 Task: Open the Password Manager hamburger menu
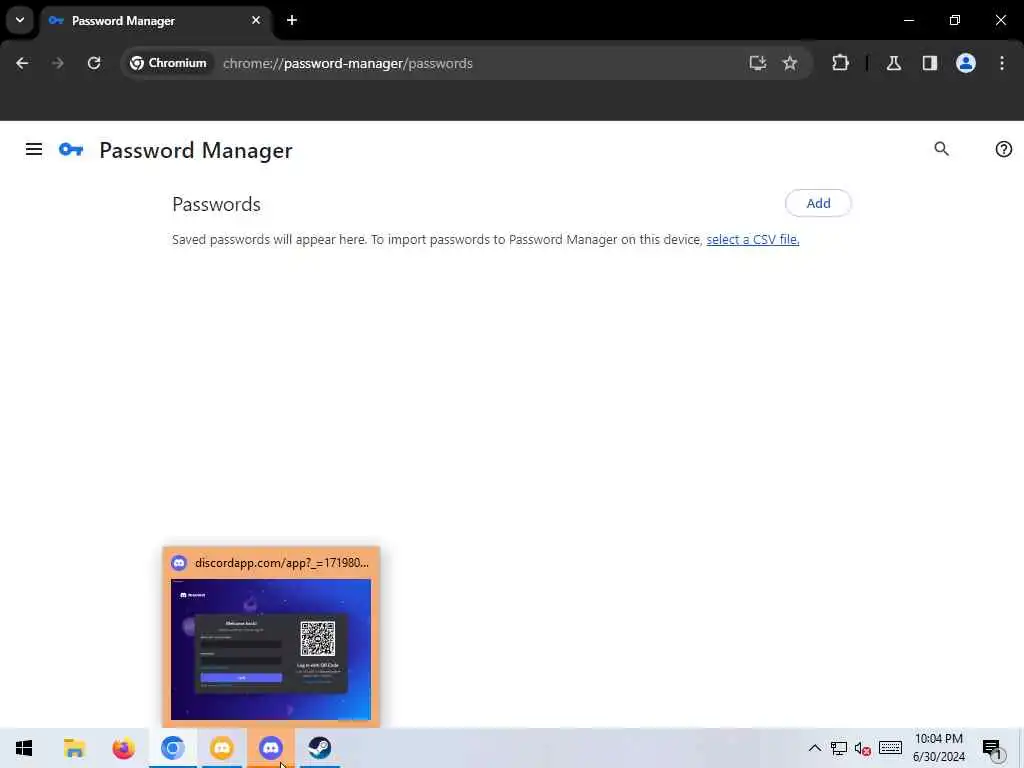(x=34, y=150)
